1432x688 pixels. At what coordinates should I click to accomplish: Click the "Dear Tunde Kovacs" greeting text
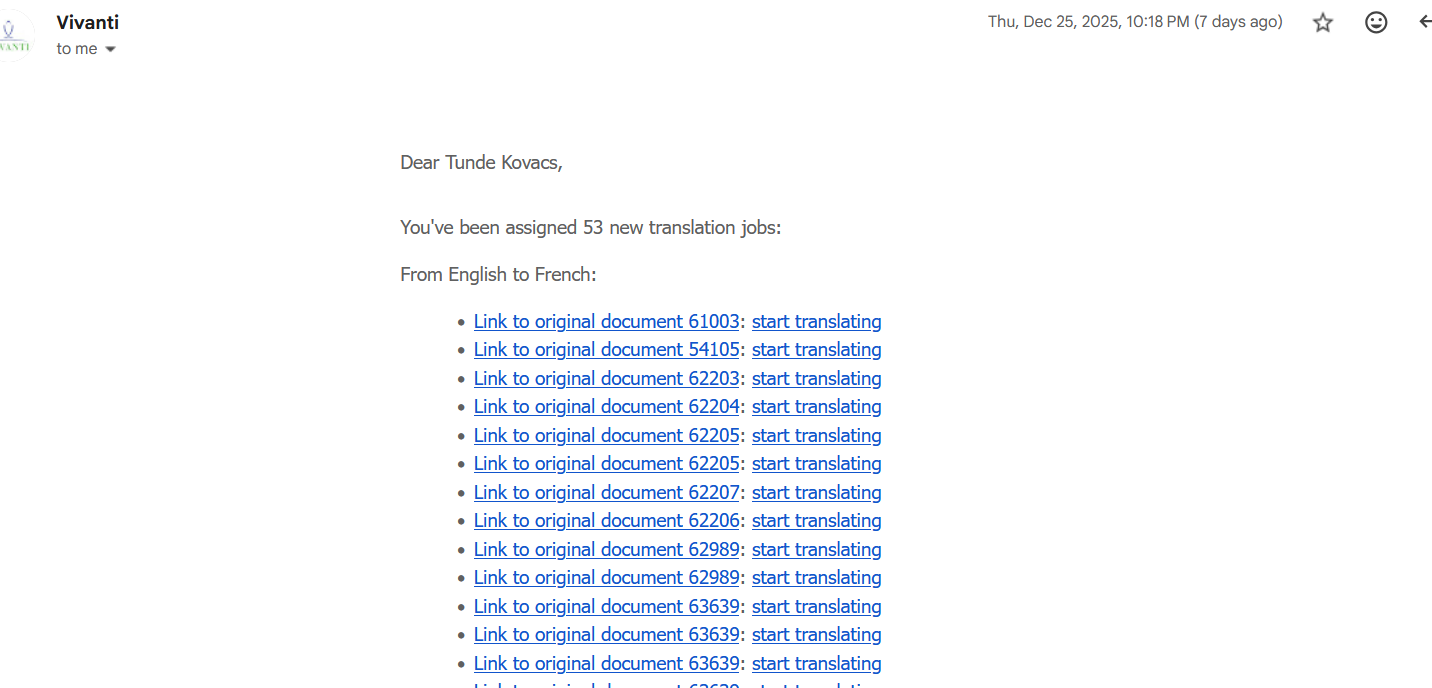[481, 163]
